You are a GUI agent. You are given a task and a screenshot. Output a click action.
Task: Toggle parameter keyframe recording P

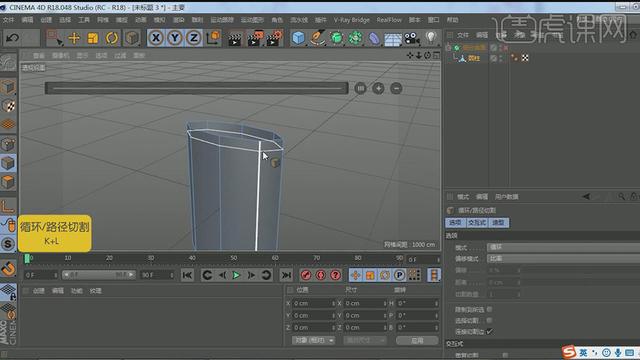(399, 275)
